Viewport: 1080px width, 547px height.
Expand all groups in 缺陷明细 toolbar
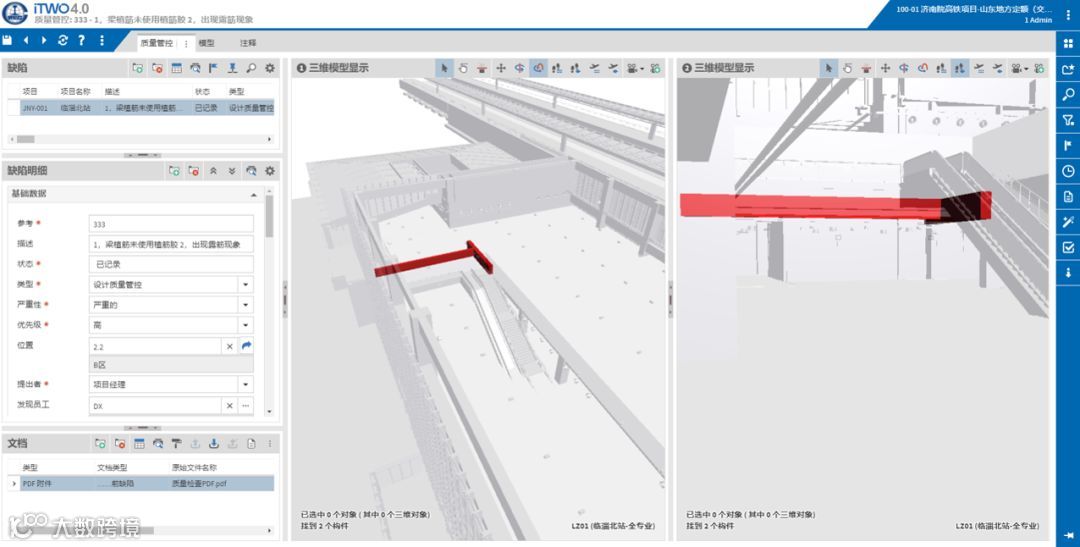(x=232, y=171)
